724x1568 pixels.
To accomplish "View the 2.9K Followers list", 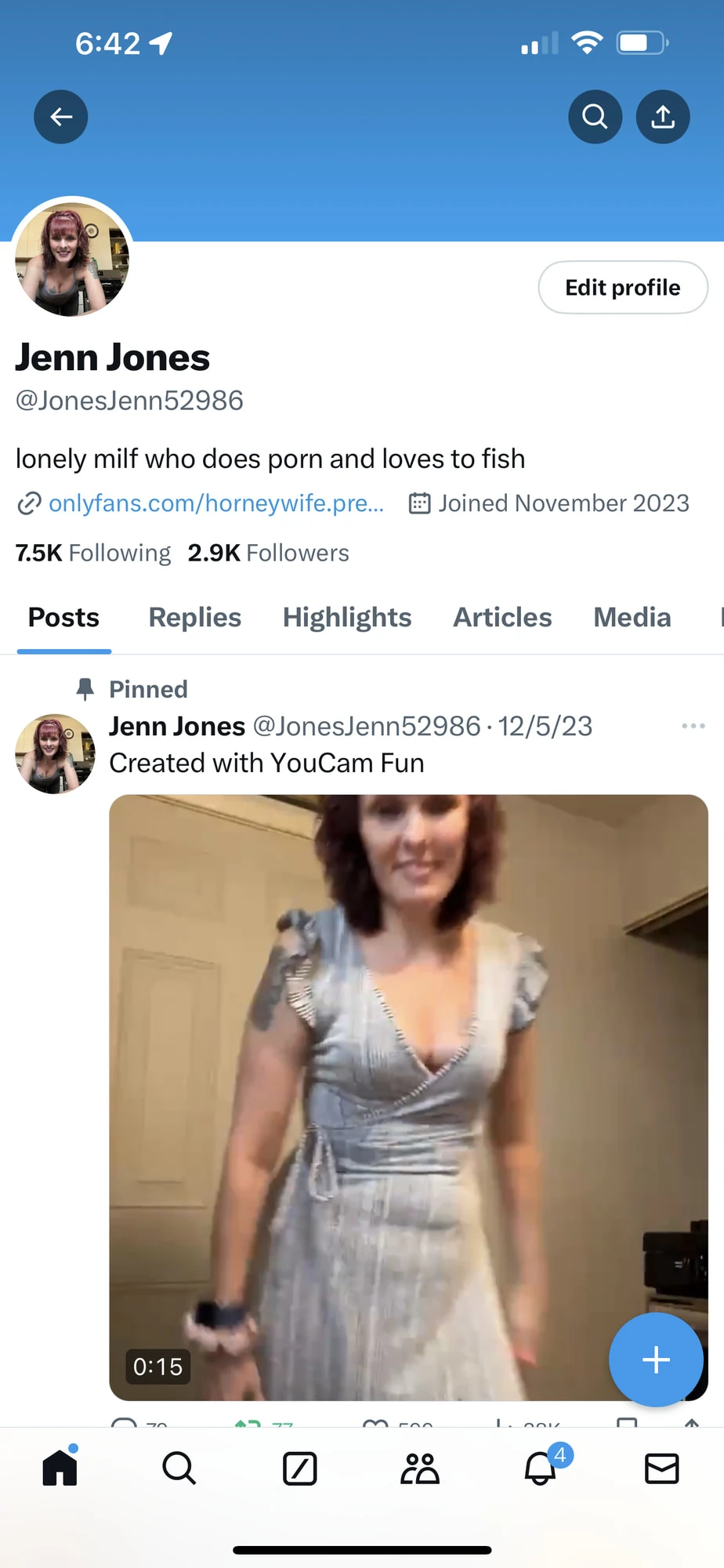I will point(267,553).
